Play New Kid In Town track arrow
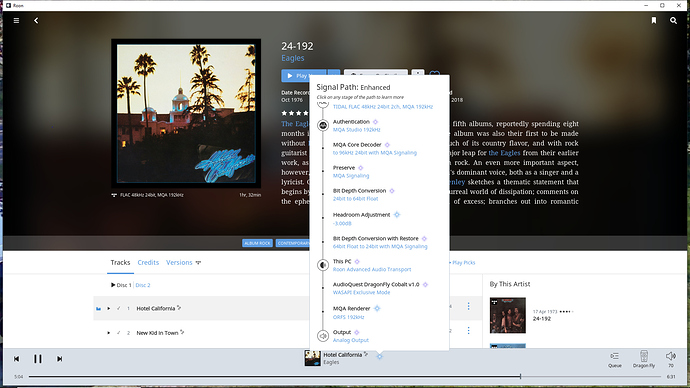Screen dimensions: 690x388 click(x=109, y=333)
